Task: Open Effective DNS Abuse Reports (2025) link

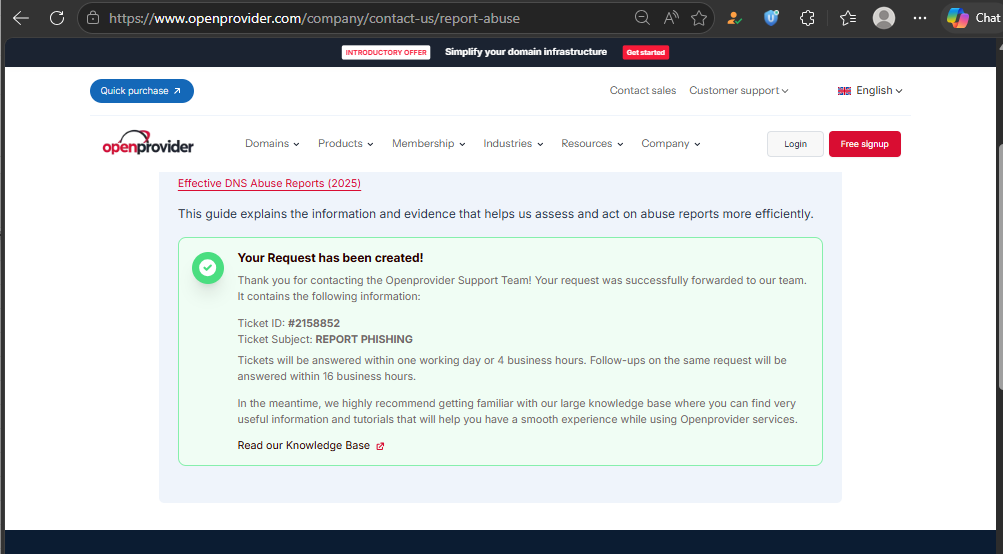Action: click(269, 183)
